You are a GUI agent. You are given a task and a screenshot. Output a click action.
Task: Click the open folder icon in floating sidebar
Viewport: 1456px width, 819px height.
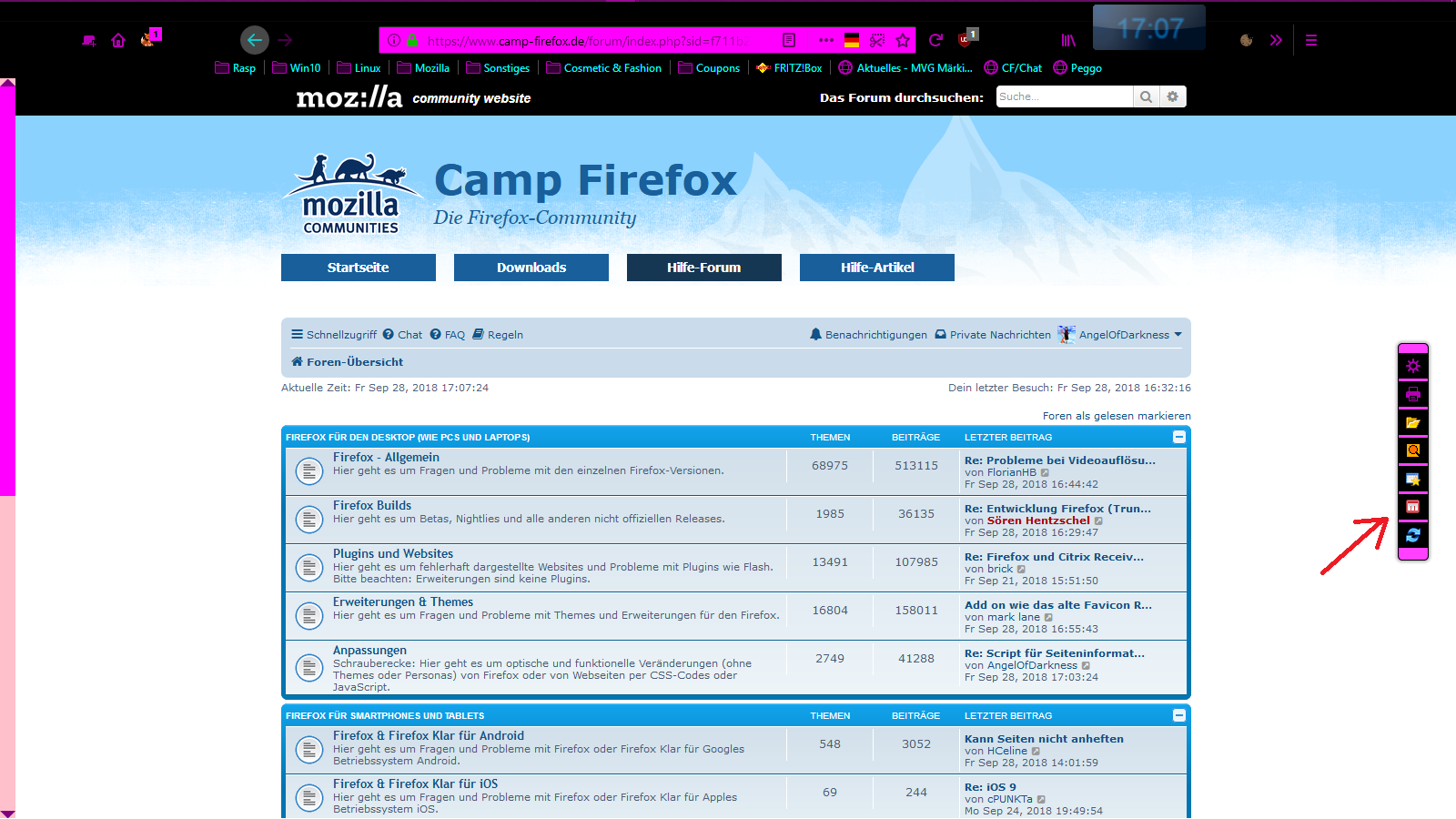click(x=1413, y=422)
